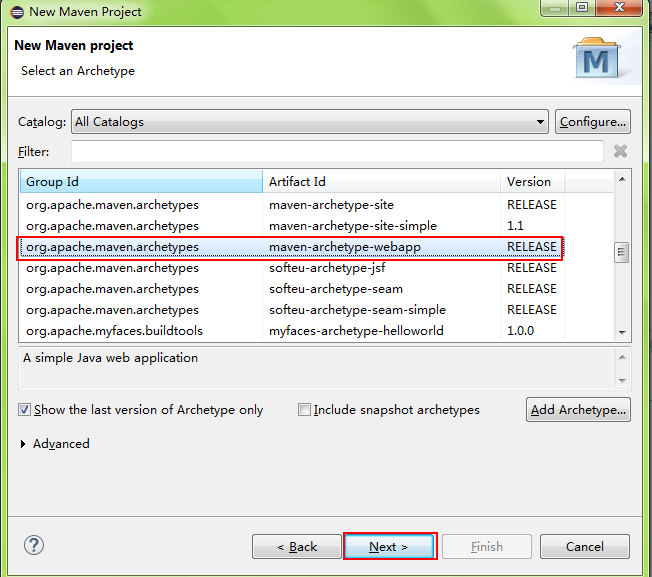Click the Cancel button
Image resolution: width=652 pixels, height=577 pixels.
coord(585,547)
